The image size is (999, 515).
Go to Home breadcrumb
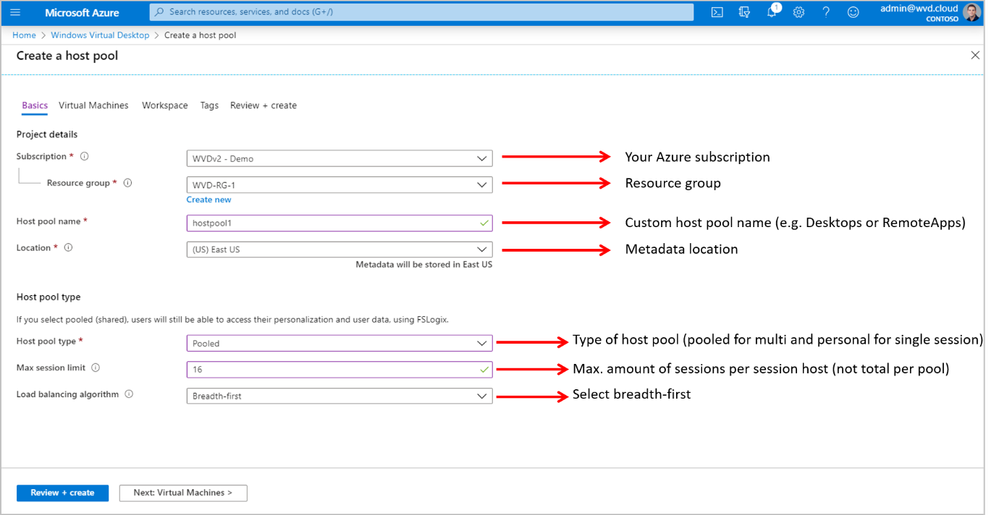click(x=24, y=35)
